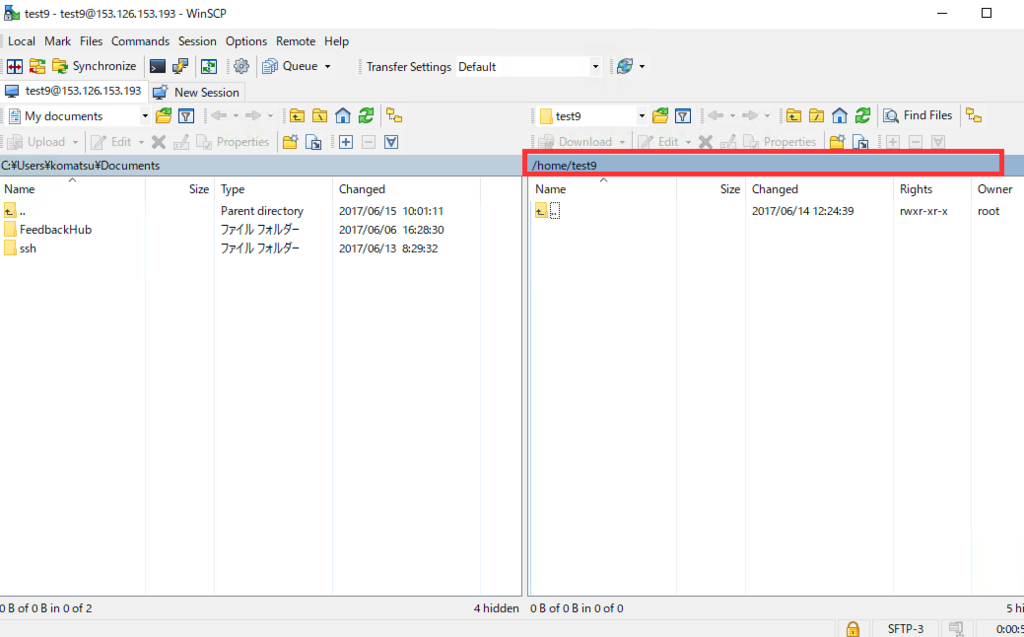This screenshot has height=637, width=1024.
Task: Sort local panel by Size column header
Action: click(x=180, y=189)
